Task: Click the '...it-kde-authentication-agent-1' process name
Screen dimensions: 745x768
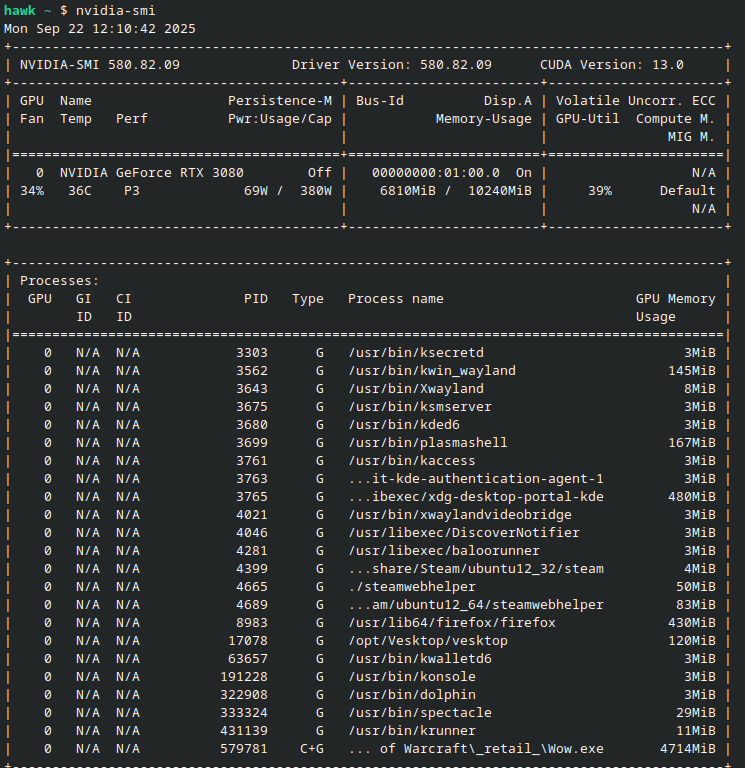Action: 476,479
